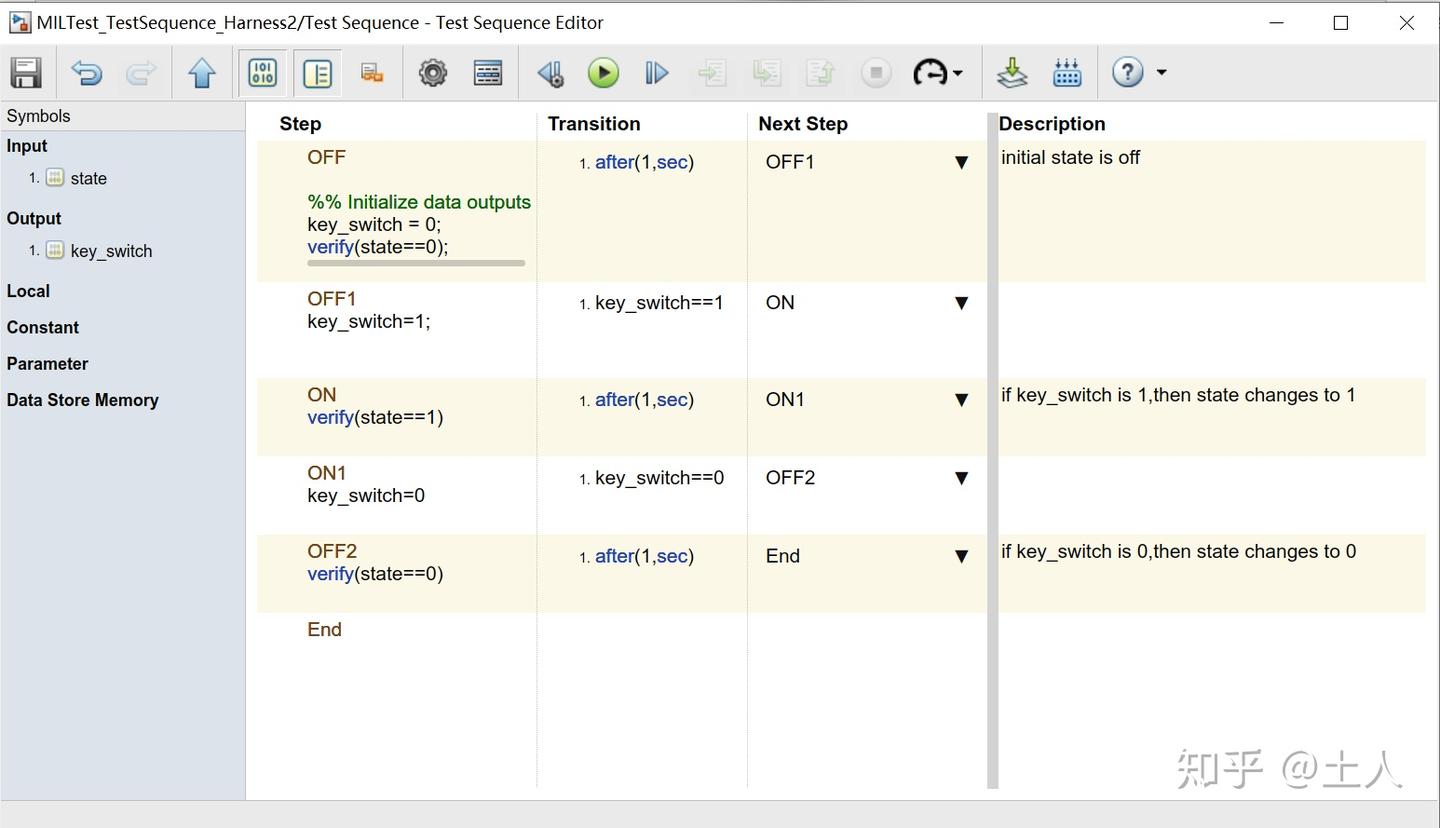Select the key_switch output symbol
Image resolution: width=1440 pixels, height=828 pixels.
click(111, 251)
